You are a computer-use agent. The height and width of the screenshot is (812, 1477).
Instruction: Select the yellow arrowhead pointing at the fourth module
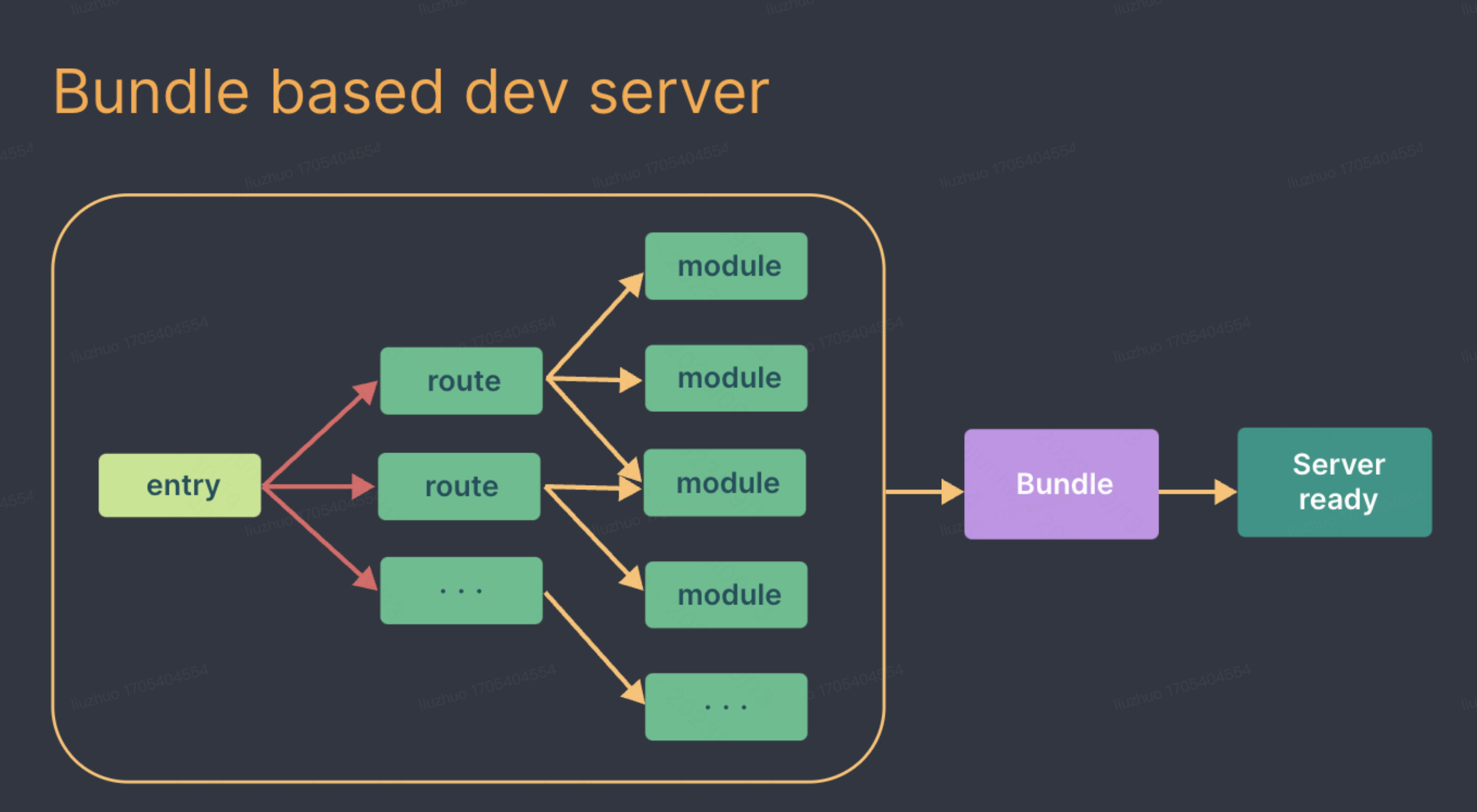pyautogui.click(x=632, y=579)
